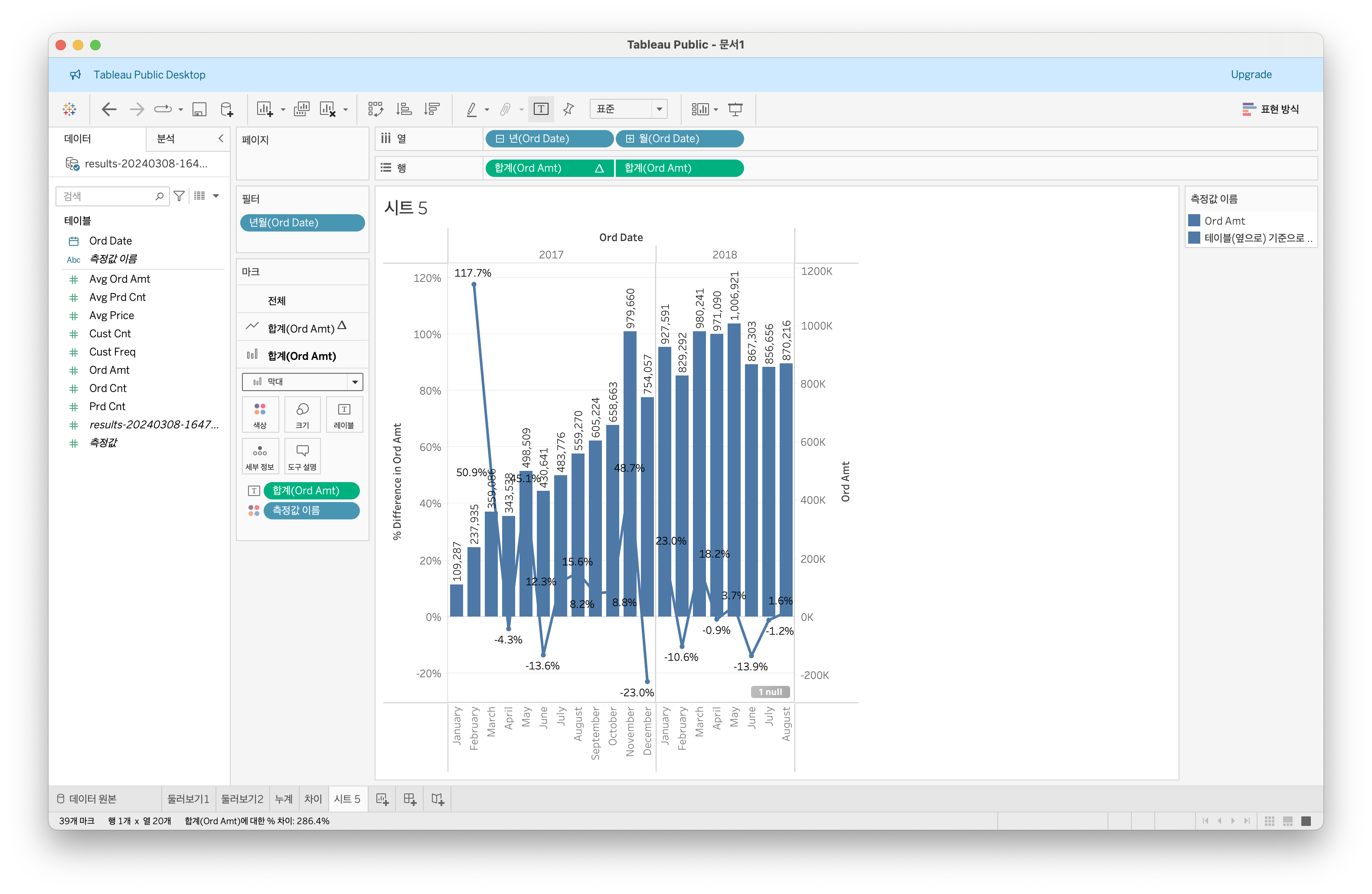Open the 누계 sheet tab
This screenshot has width=1372, height=894.
(284, 799)
